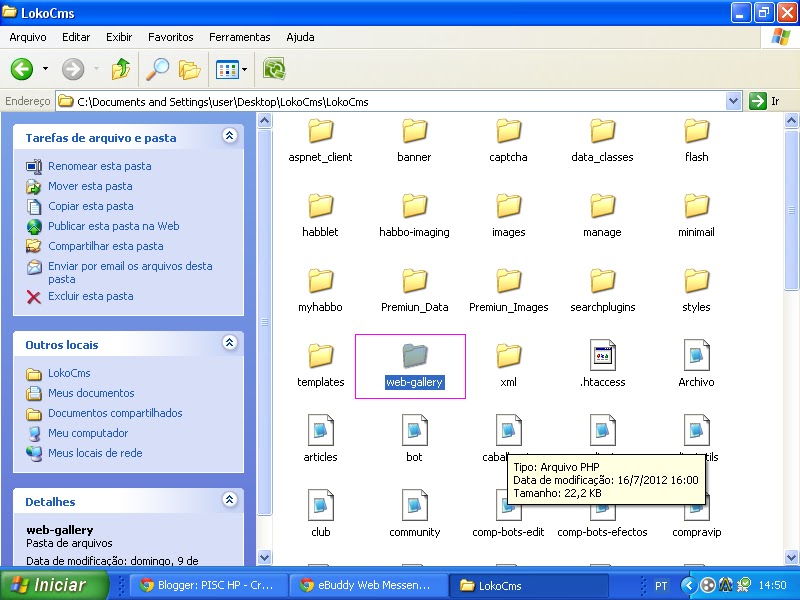Collapse the Tarefas de arquivo e pasta panel
Image resolution: width=800 pixels, height=600 pixels.
(x=230, y=135)
